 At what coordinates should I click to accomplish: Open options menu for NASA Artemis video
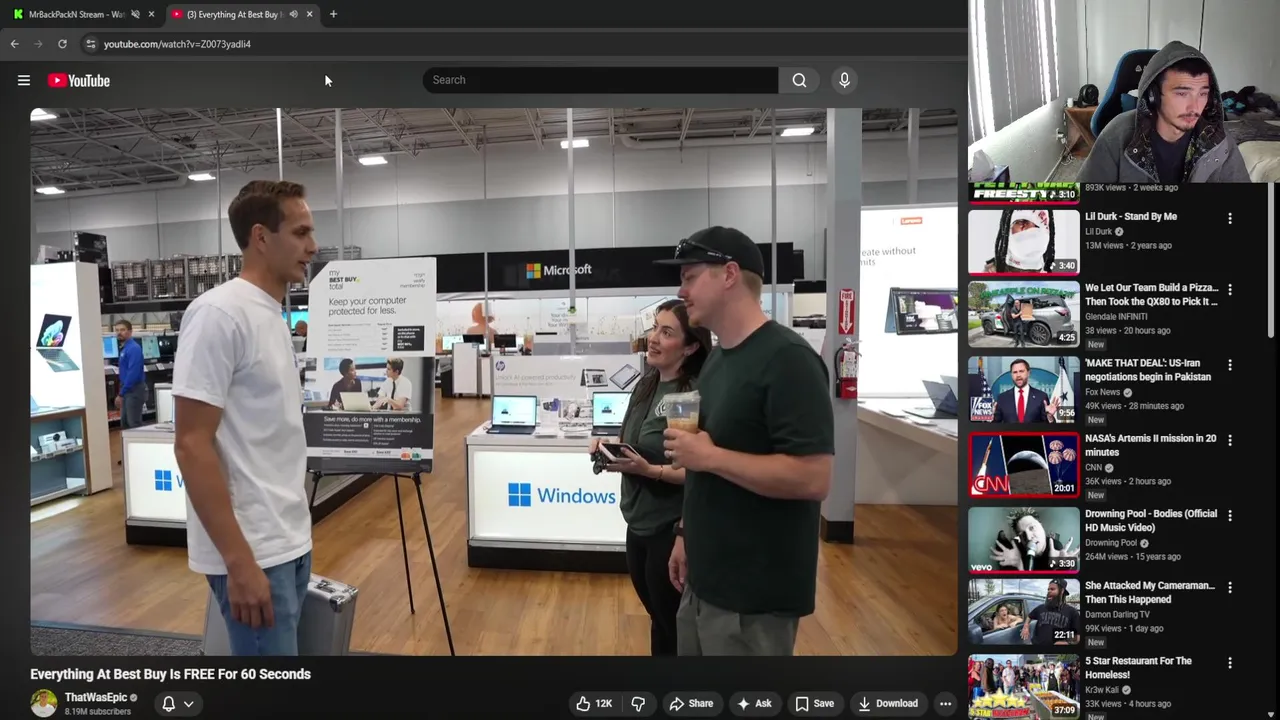click(x=1230, y=440)
